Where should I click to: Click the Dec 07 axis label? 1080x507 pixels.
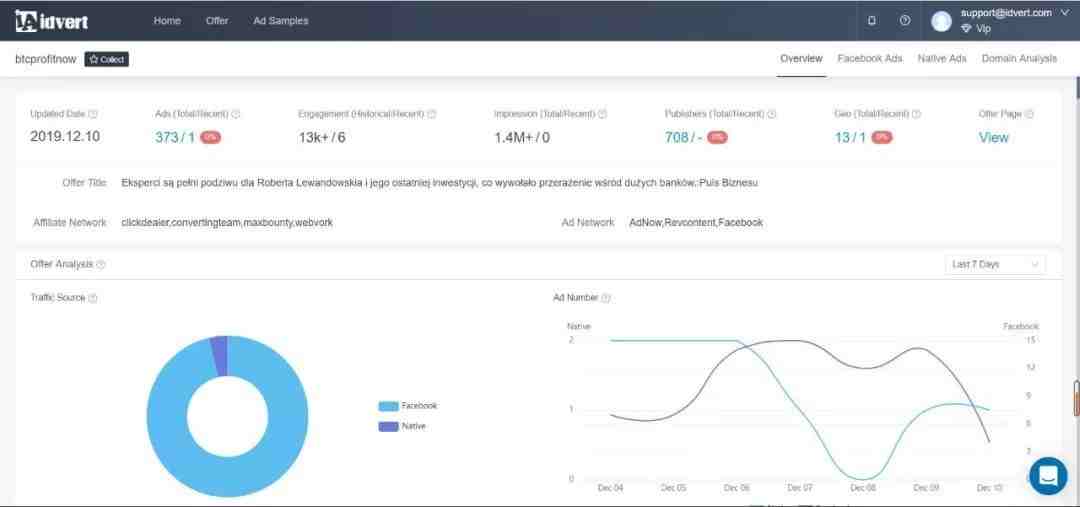800,488
